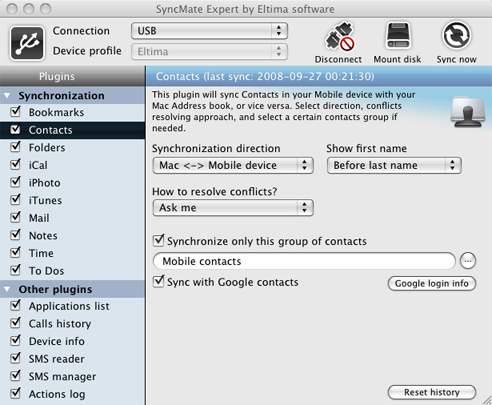
Task: Toggle the iTunes plugin checkbox
Action: click(x=15, y=200)
